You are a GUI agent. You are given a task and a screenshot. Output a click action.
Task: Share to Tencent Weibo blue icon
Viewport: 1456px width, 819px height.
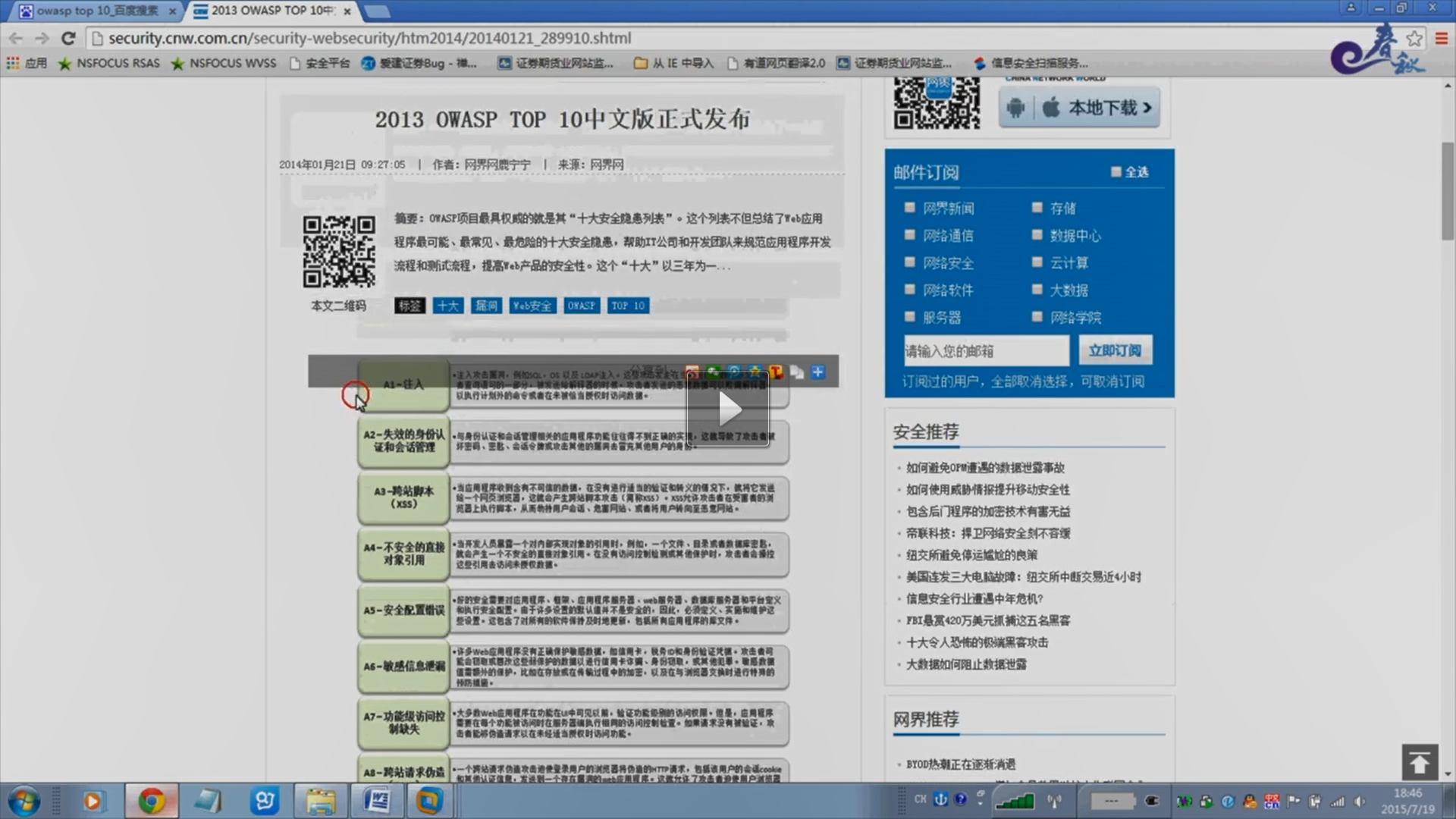[734, 372]
